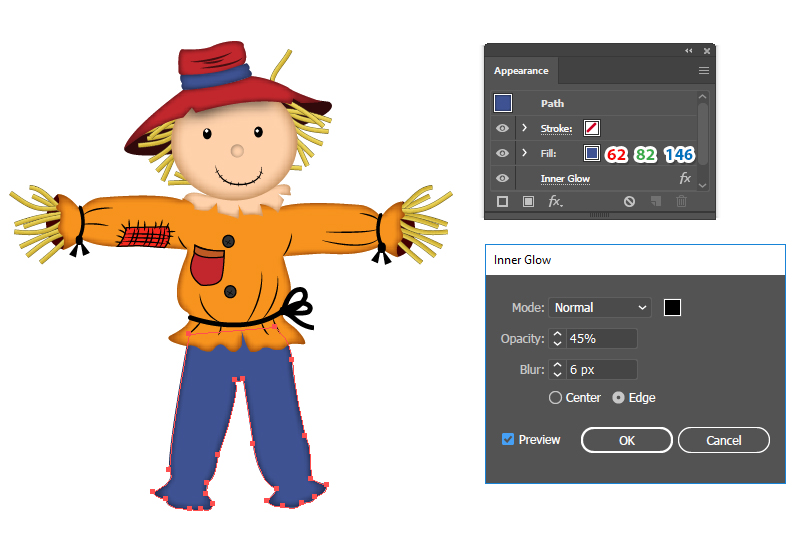Uncheck the Preview checkbox
The image size is (800, 550).
(x=508, y=439)
